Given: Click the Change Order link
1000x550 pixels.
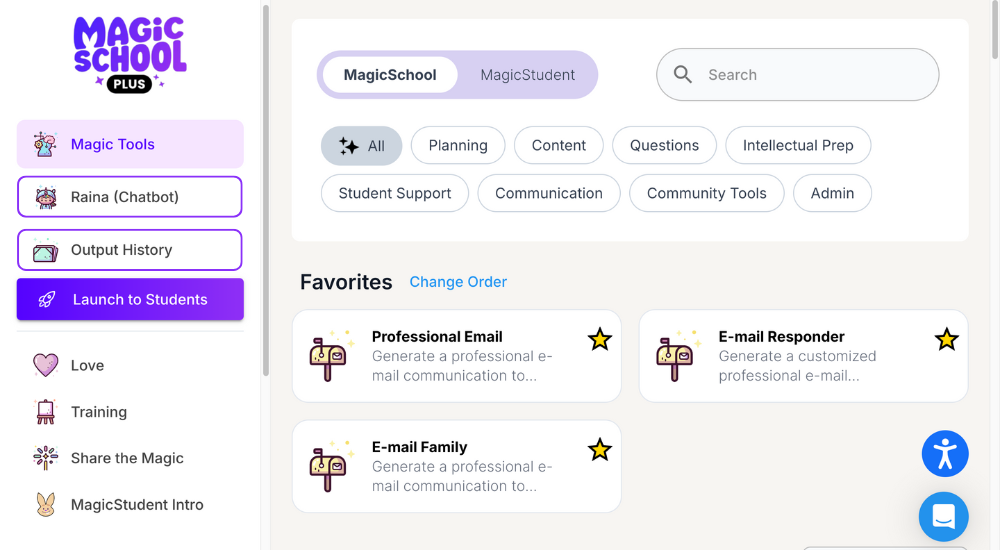Looking at the screenshot, I should coord(458,282).
